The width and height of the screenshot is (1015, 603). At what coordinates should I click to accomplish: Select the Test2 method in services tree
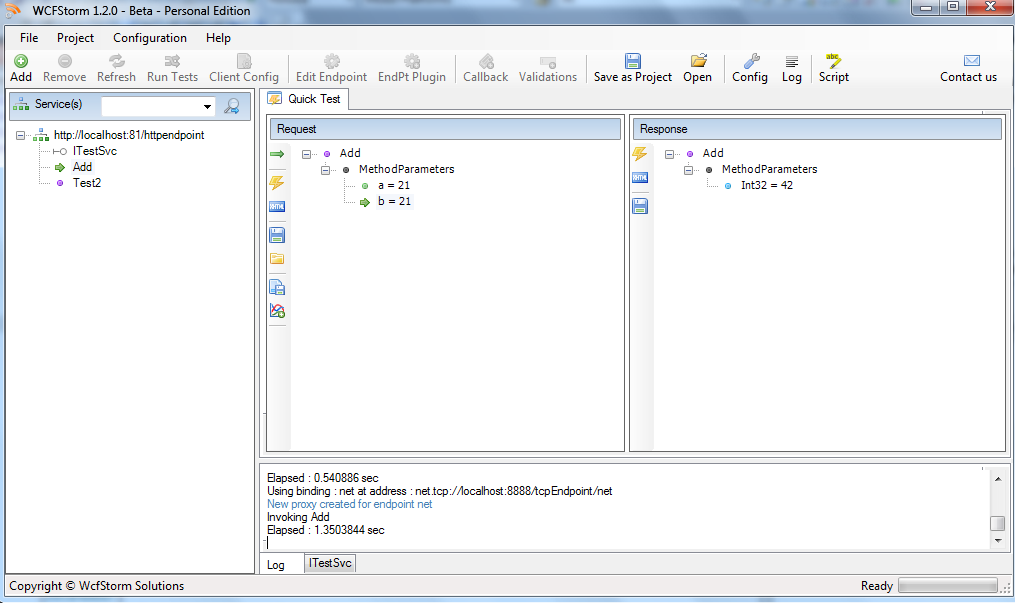click(87, 183)
